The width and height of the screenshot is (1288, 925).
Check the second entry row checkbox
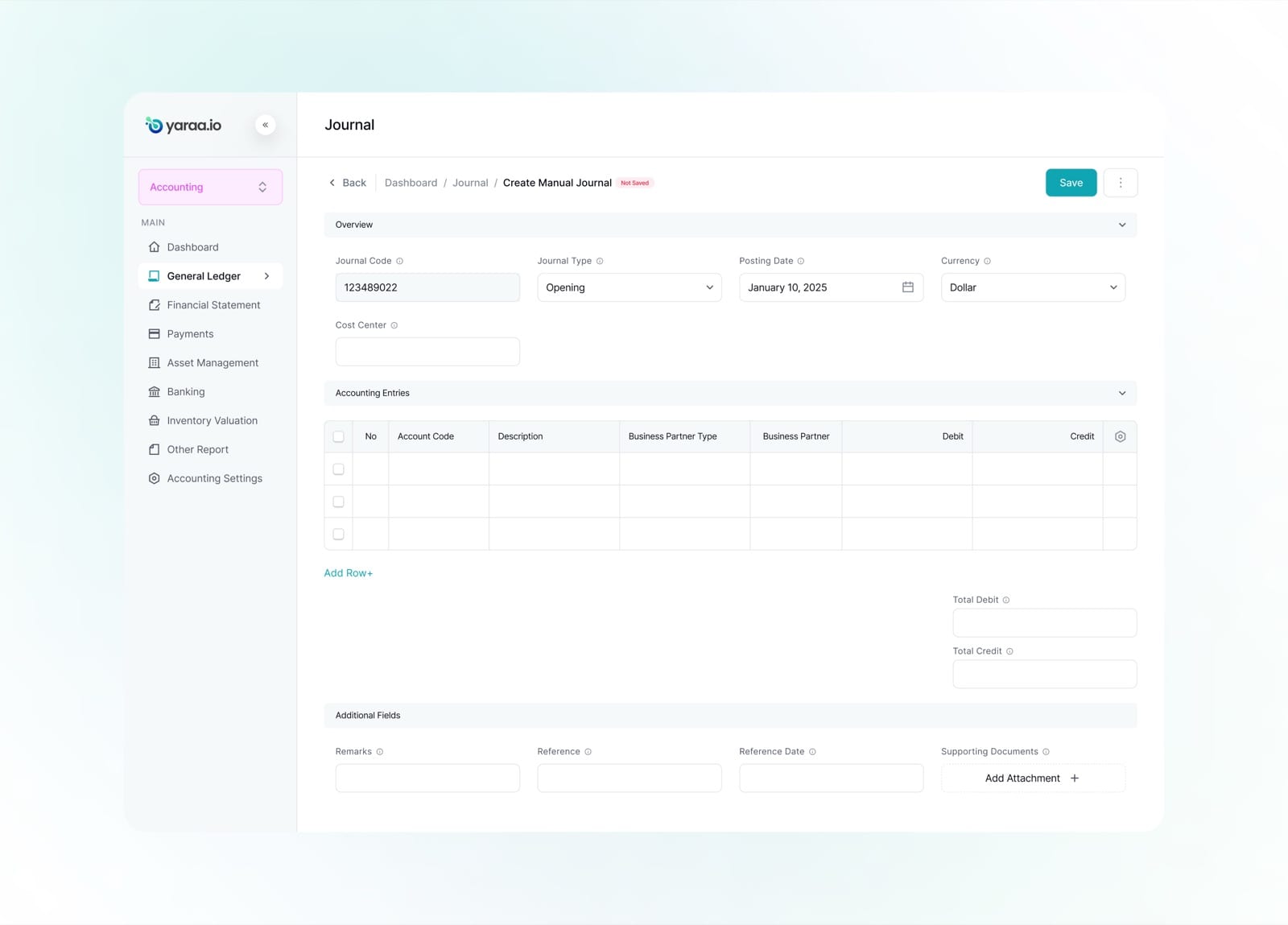click(x=338, y=502)
